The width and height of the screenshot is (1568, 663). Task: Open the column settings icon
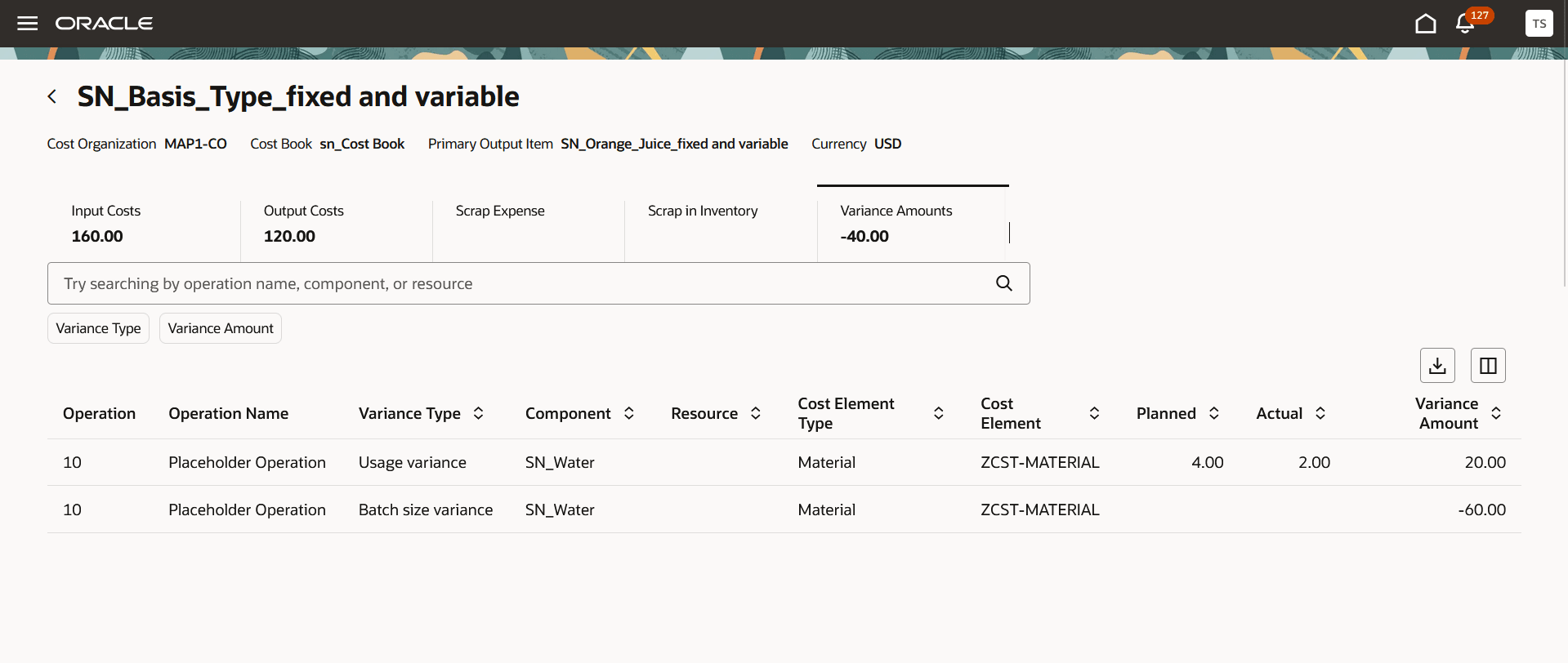point(1488,366)
